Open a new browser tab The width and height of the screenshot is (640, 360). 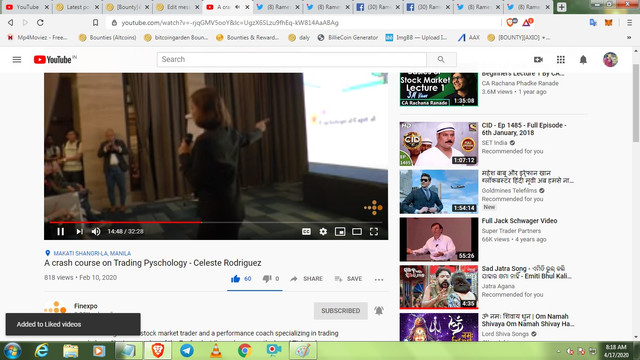point(562,7)
